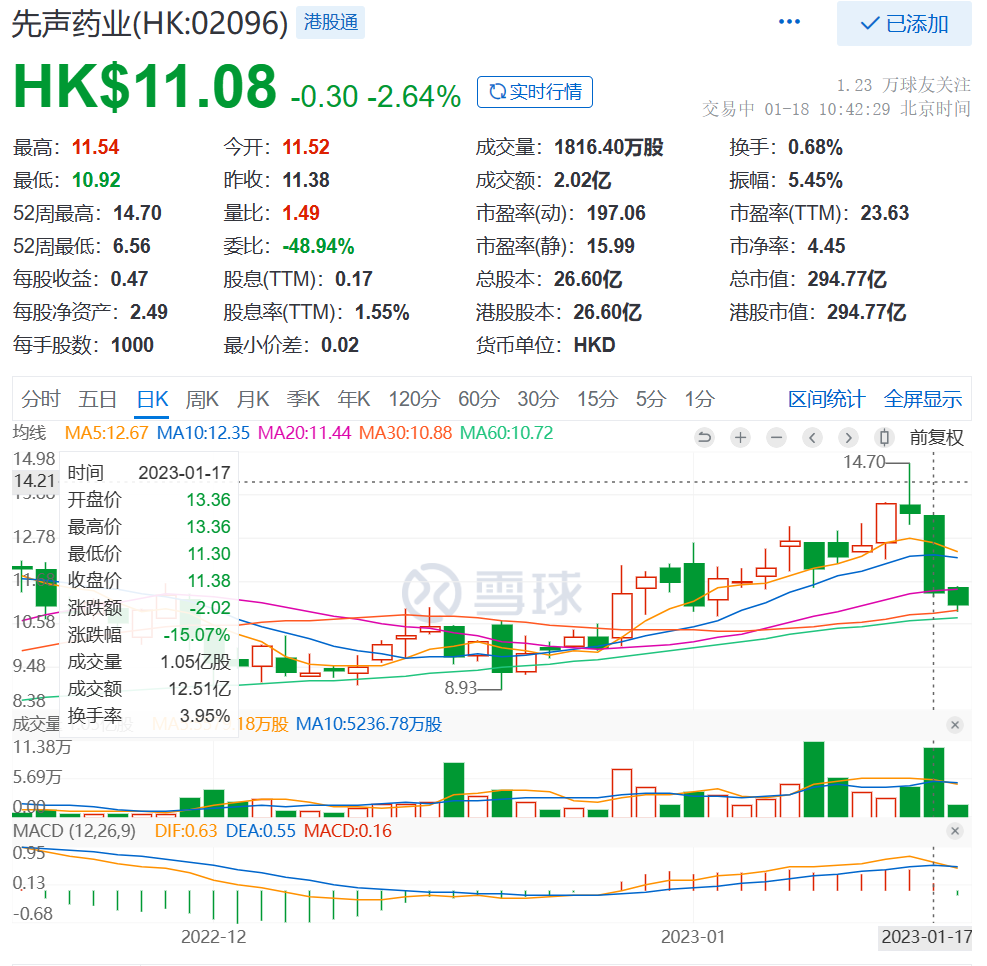Click the MA10:12.35 moving average label
Screen dimensions: 987x966
point(203,433)
